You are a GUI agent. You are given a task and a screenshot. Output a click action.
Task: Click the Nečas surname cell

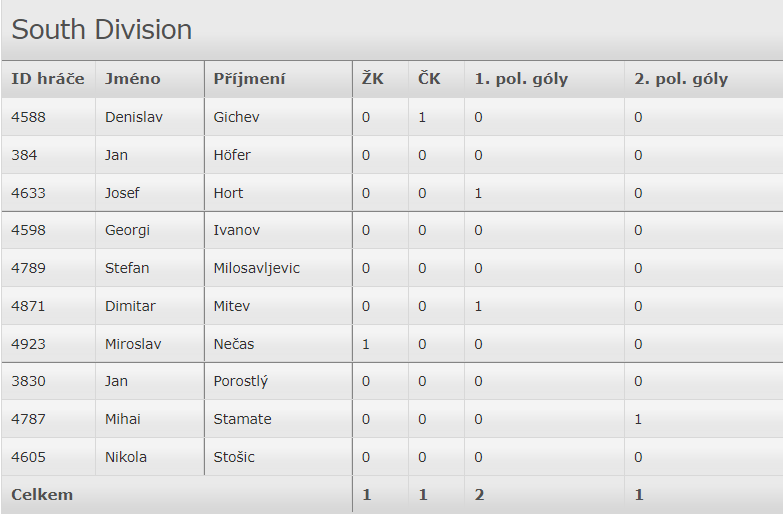(234, 344)
